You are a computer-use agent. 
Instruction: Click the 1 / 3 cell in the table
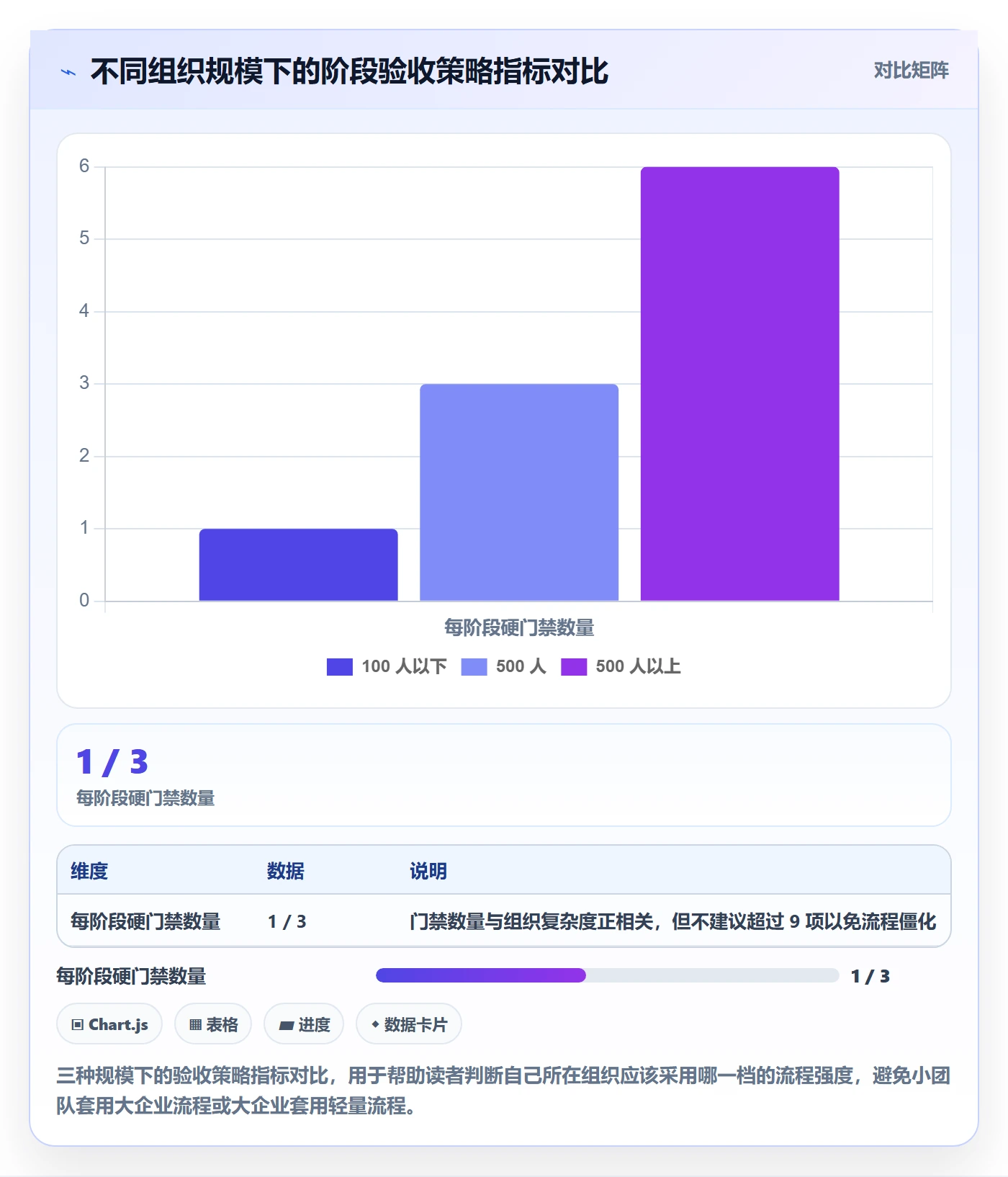pyautogui.click(x=287, y=921)
